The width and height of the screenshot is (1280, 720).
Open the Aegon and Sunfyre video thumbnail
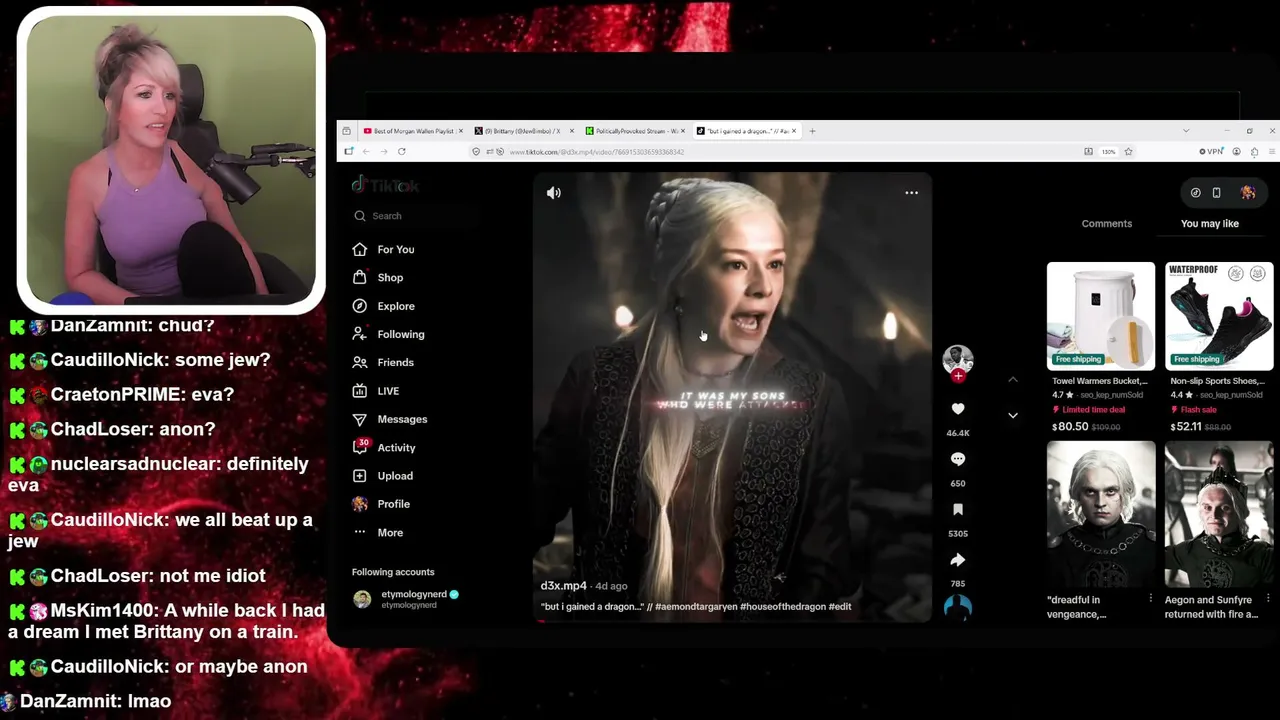point(1219,514)
